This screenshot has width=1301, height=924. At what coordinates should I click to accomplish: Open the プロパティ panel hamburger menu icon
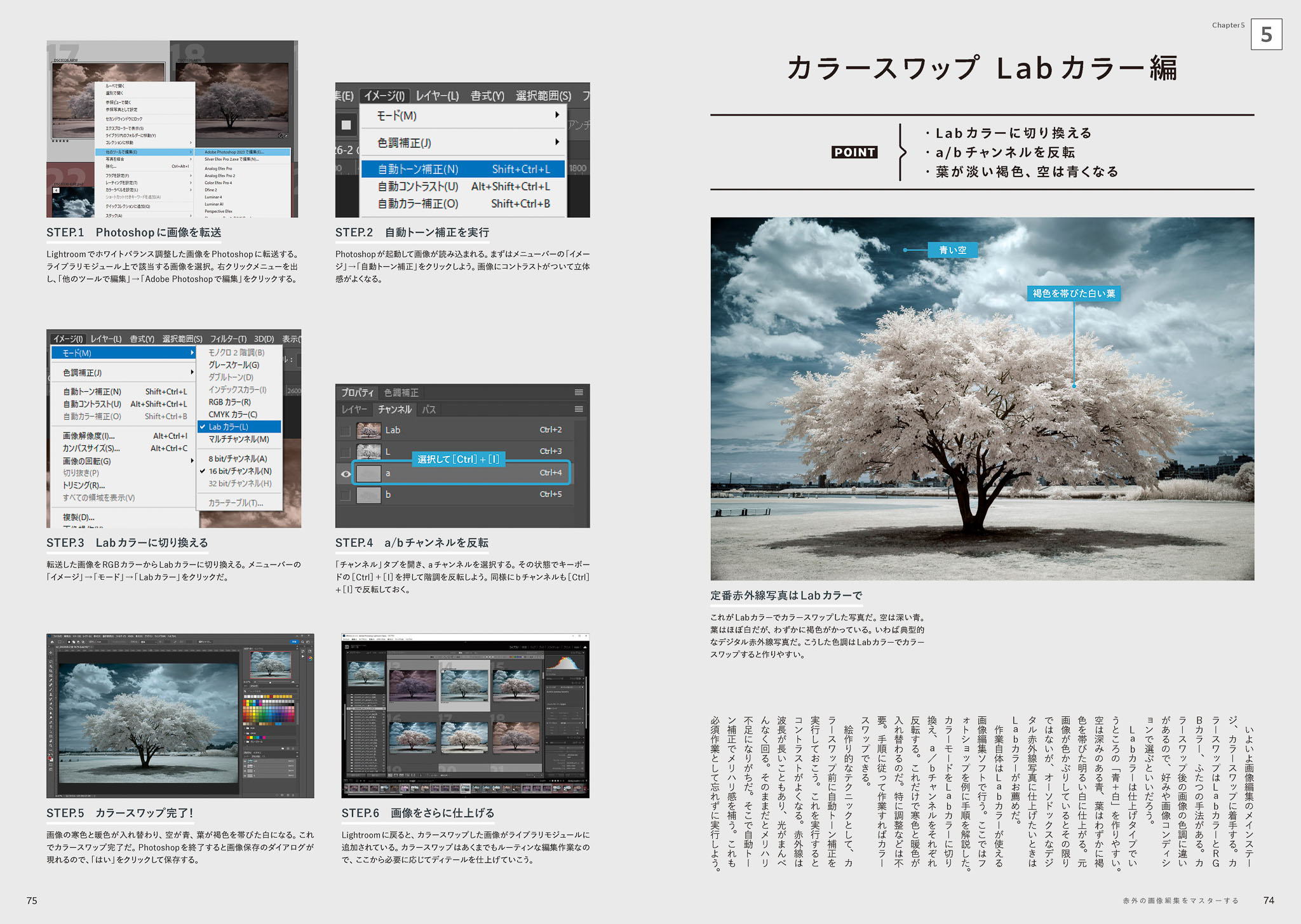(x=578, y=392)
